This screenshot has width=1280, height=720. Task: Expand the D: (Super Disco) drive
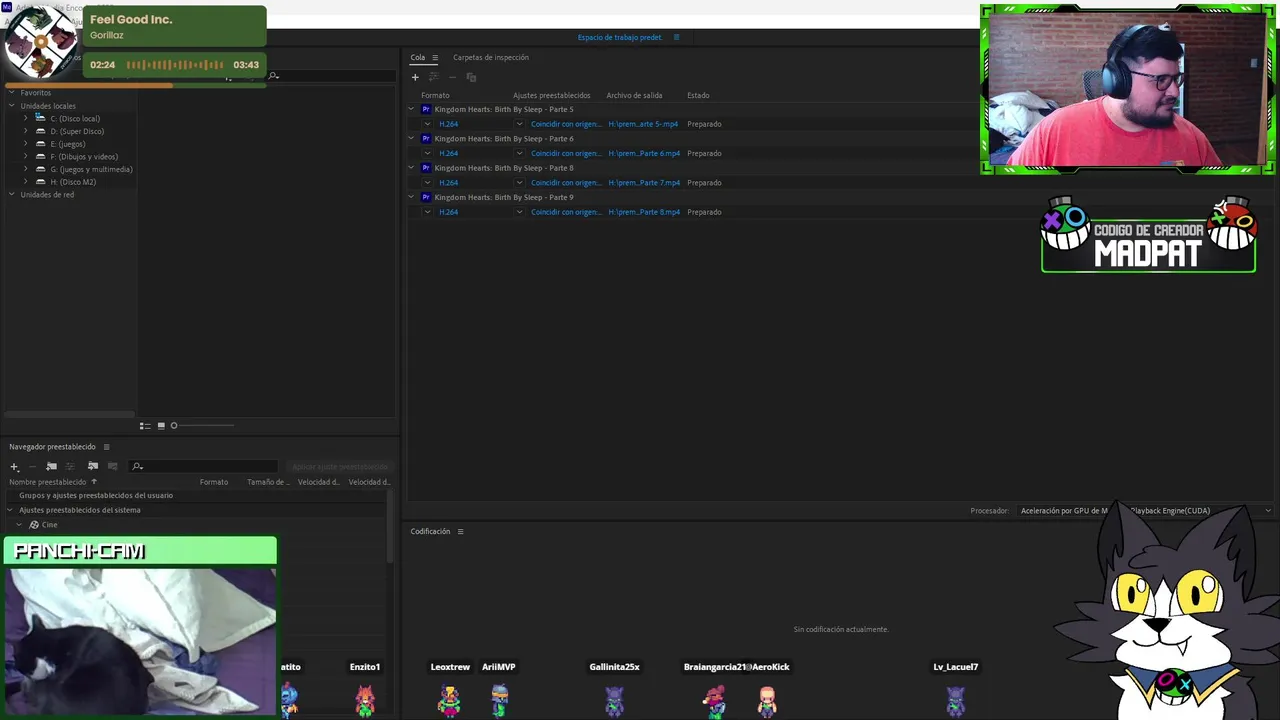point(26,131)
